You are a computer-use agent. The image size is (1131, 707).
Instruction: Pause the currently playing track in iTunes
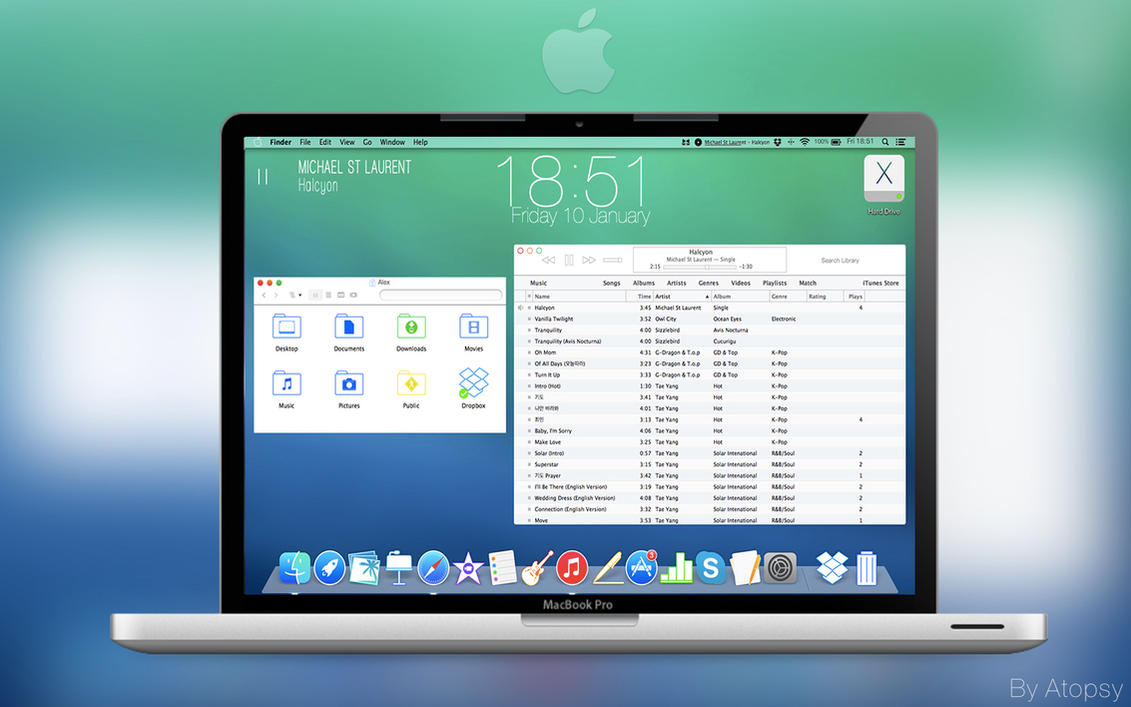pyautogui.click(x=568, y=259)
